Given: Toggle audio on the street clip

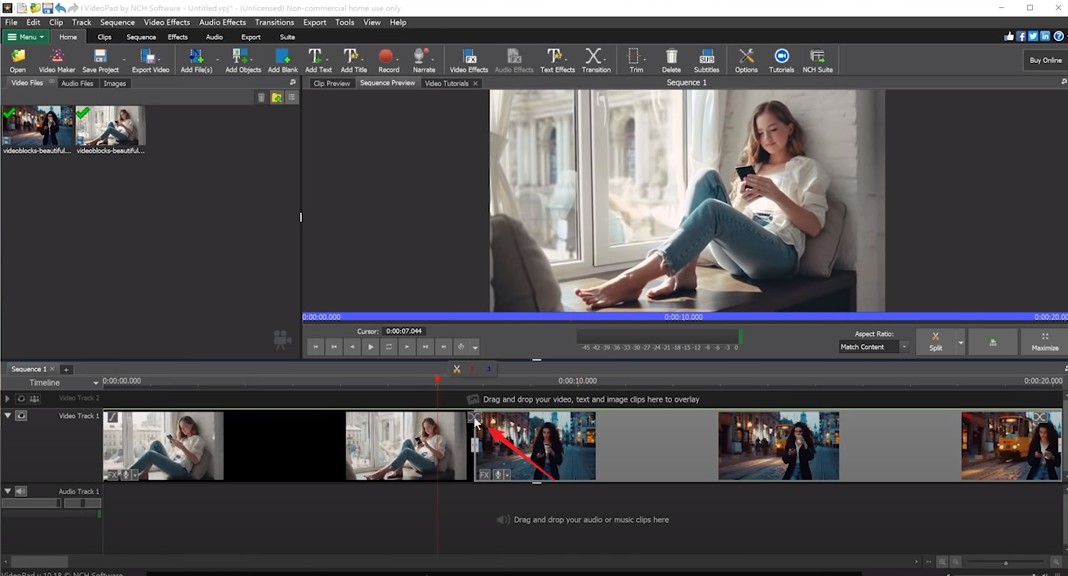Looking at the screenshot, I should pos(498,475).
